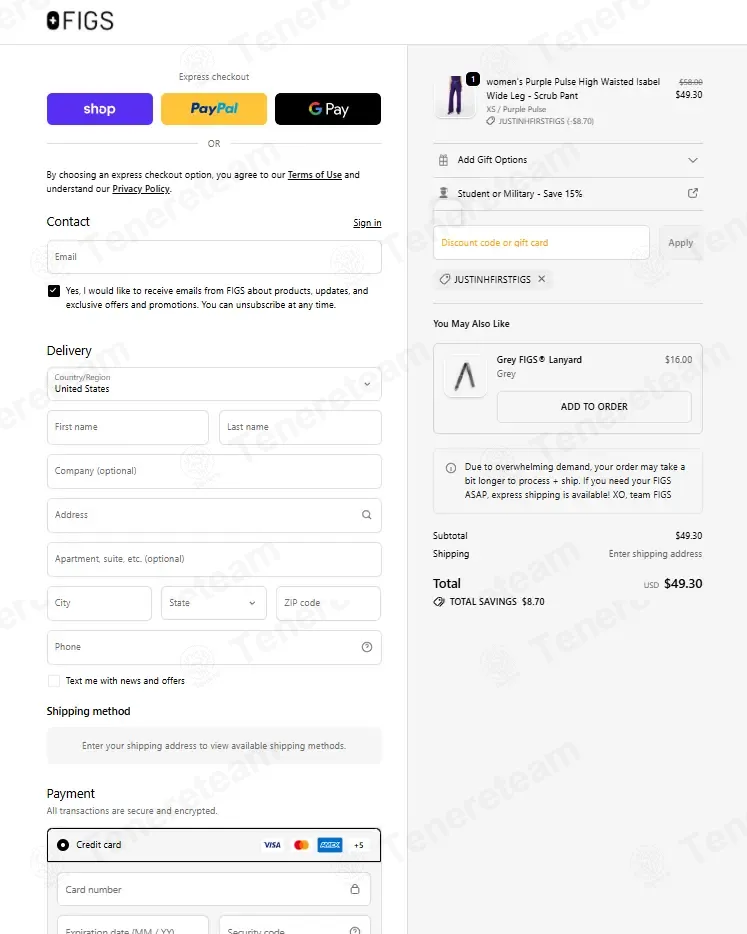Add Grey FIGS Lanyard to order
Screen dimensions: 747x934
[x=594, y=406]
